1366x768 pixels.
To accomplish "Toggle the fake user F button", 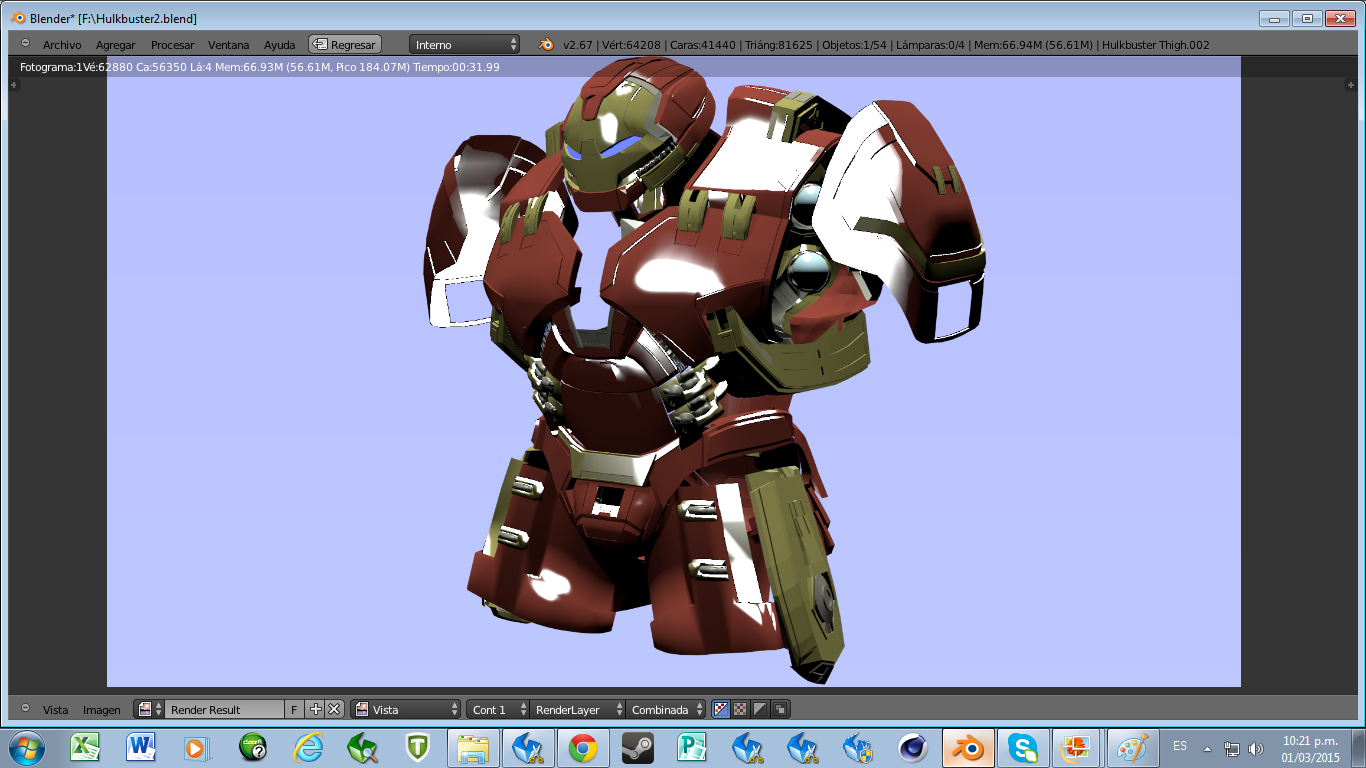I will [x=295, y=709].
